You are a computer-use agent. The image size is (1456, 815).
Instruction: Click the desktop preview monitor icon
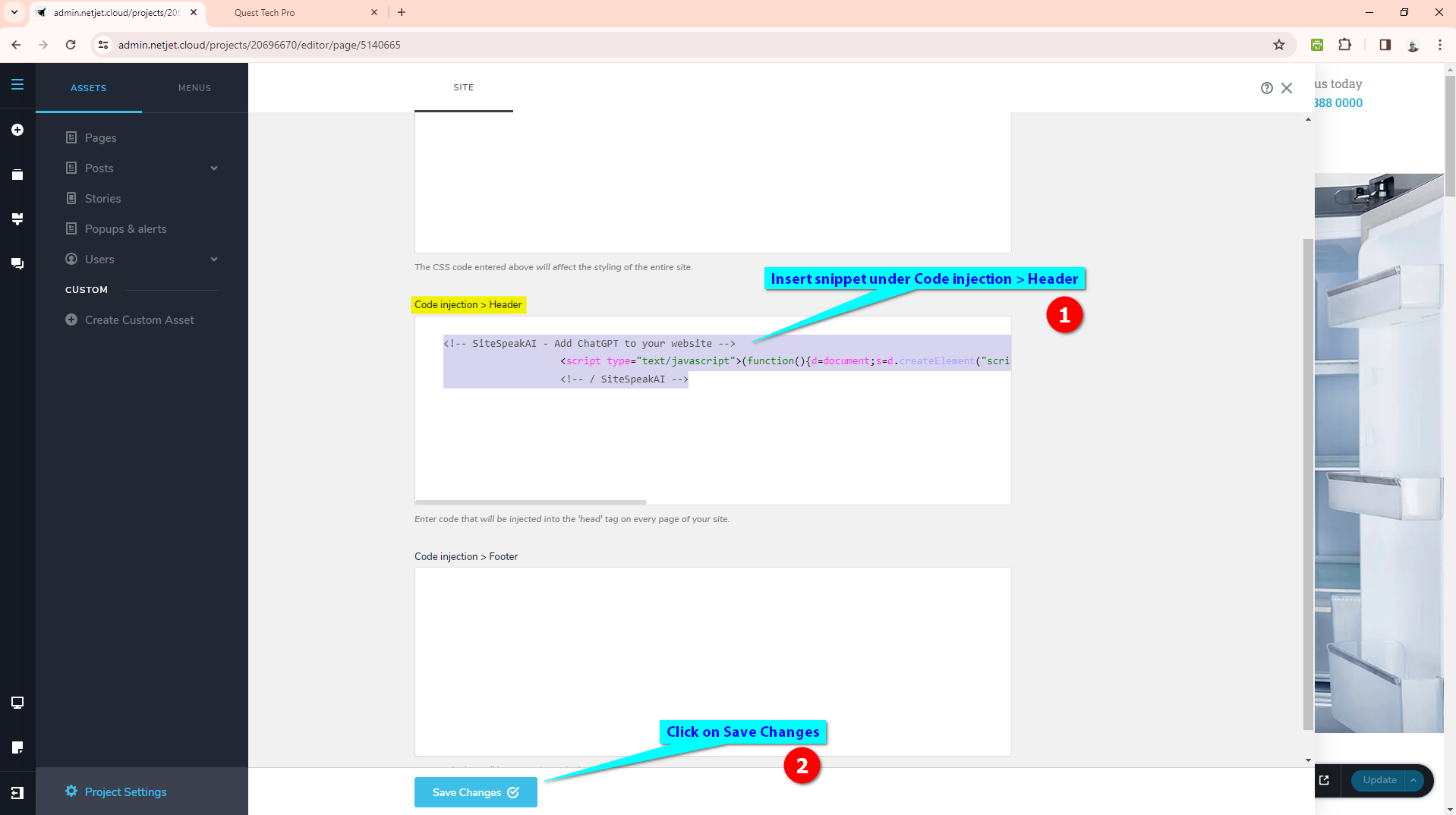(x=17, y=703)
